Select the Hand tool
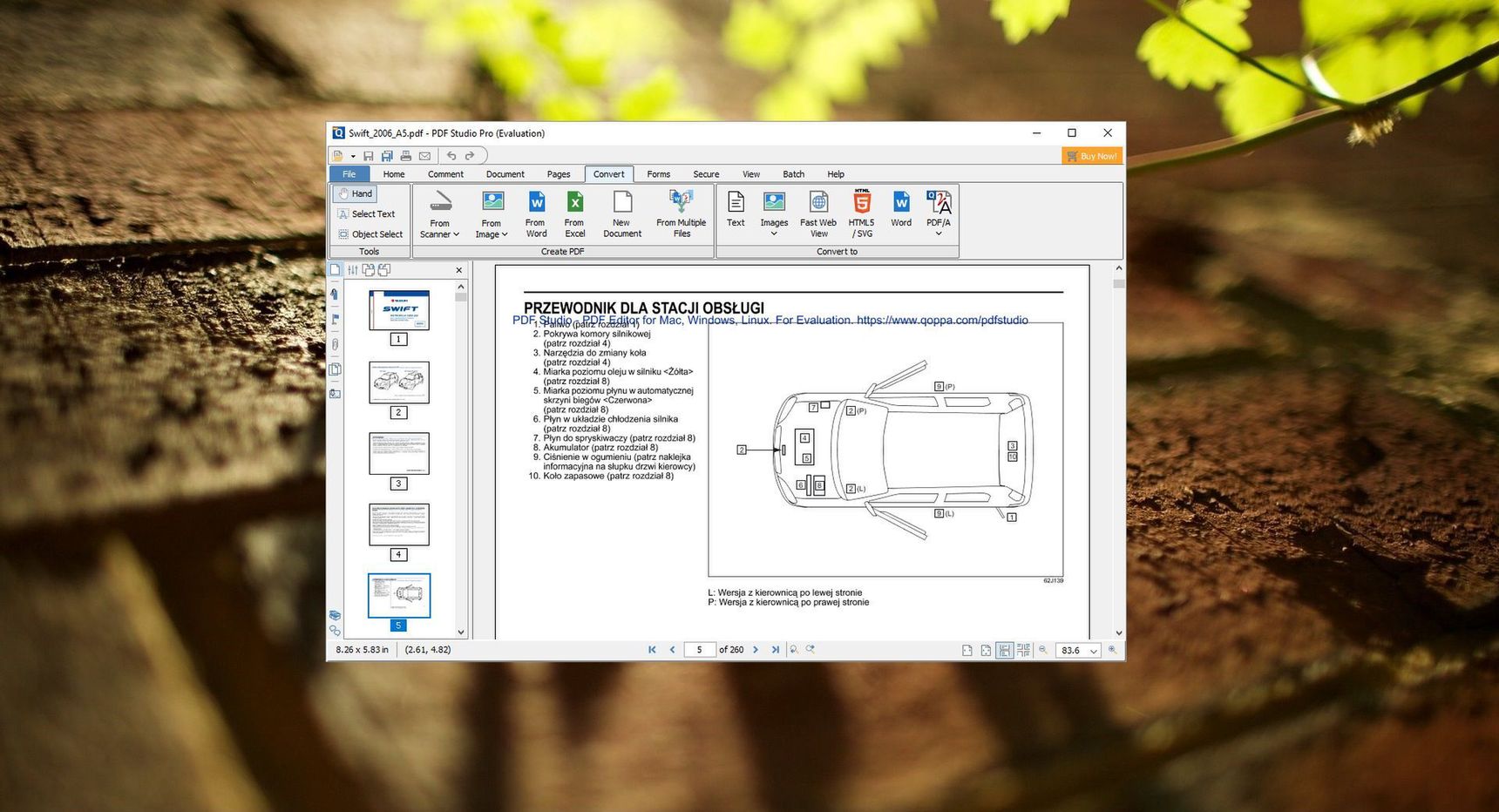 355,193
